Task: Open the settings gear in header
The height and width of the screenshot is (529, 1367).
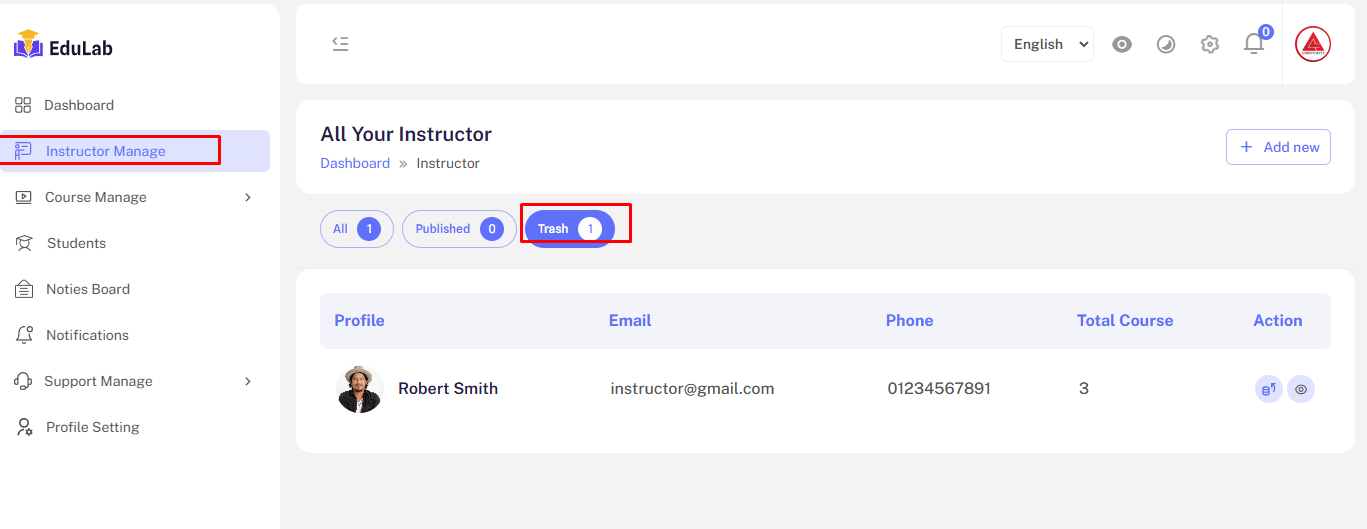Action: click(x=1210, y=44)
